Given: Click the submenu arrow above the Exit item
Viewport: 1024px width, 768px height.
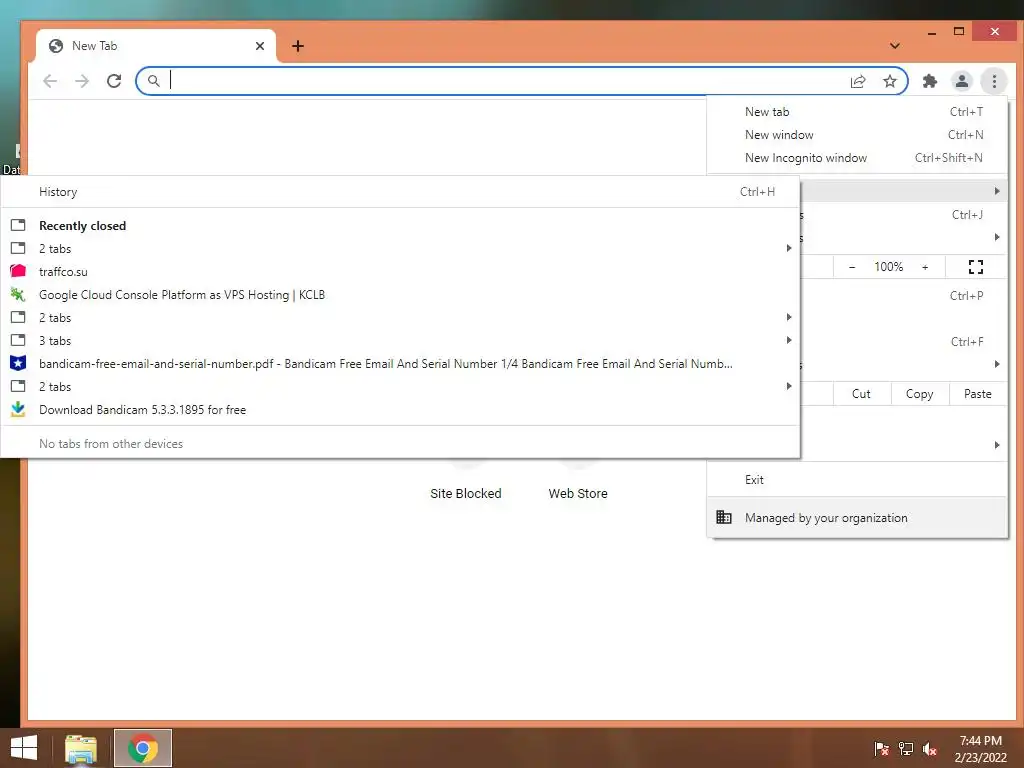Looking at the screenshot, I should (x=997, y=445).
